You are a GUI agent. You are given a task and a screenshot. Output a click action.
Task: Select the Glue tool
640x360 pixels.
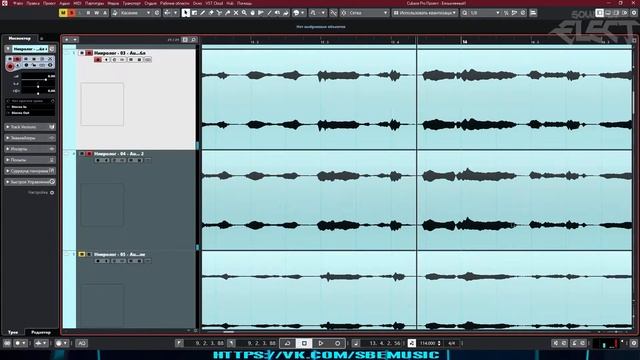click(227, 13)
